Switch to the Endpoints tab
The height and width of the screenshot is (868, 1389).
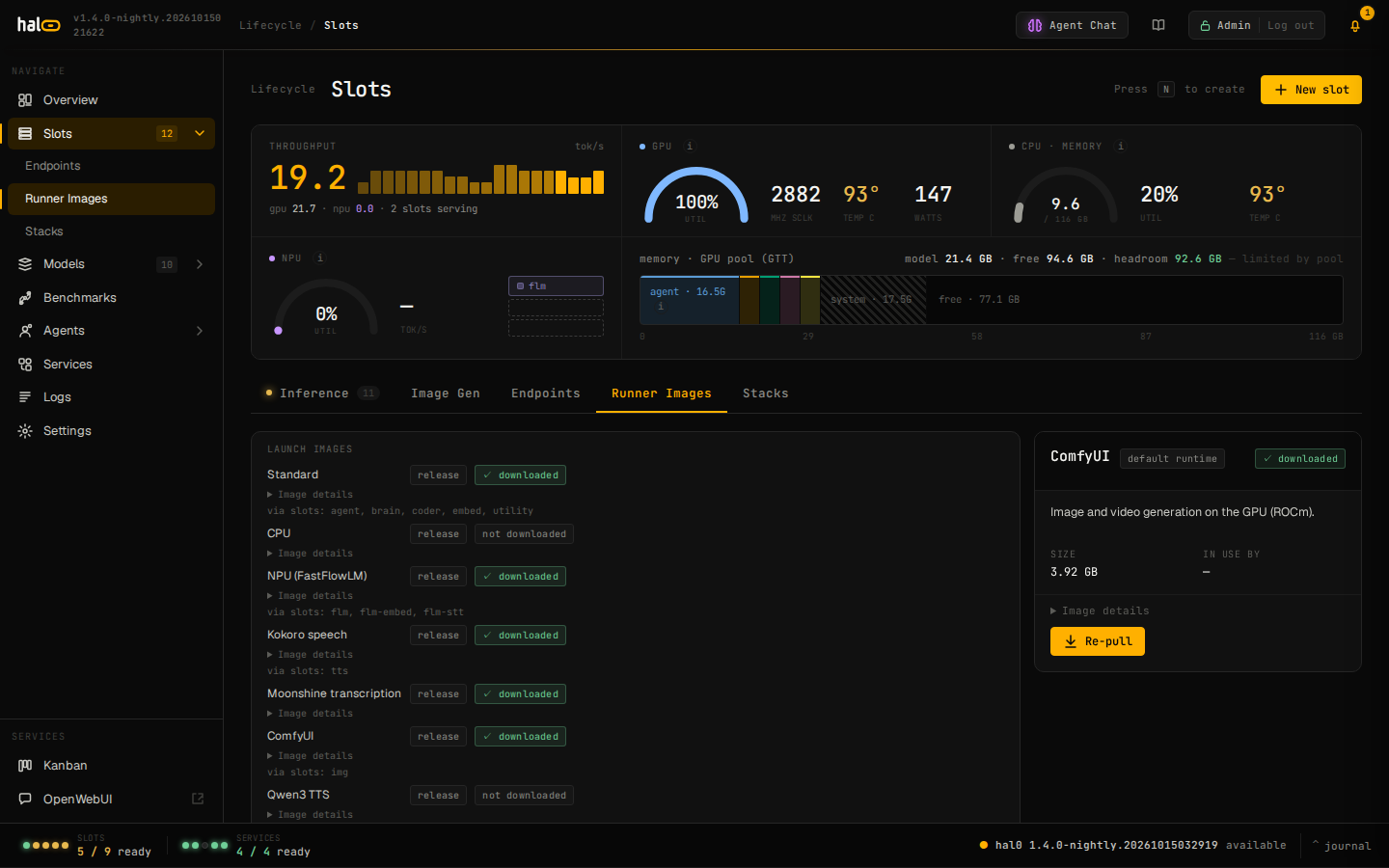[546, 393]
